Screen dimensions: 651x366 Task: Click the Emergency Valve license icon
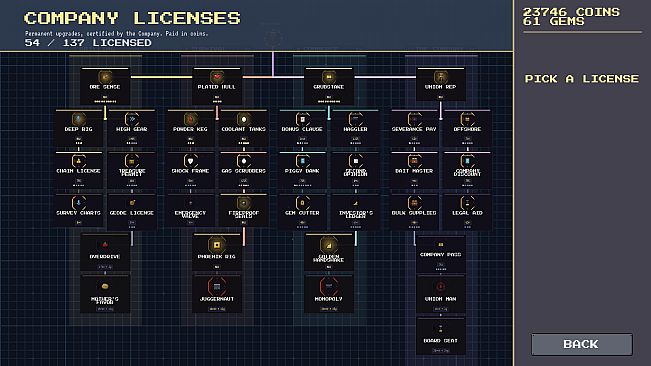coord(190,203)
